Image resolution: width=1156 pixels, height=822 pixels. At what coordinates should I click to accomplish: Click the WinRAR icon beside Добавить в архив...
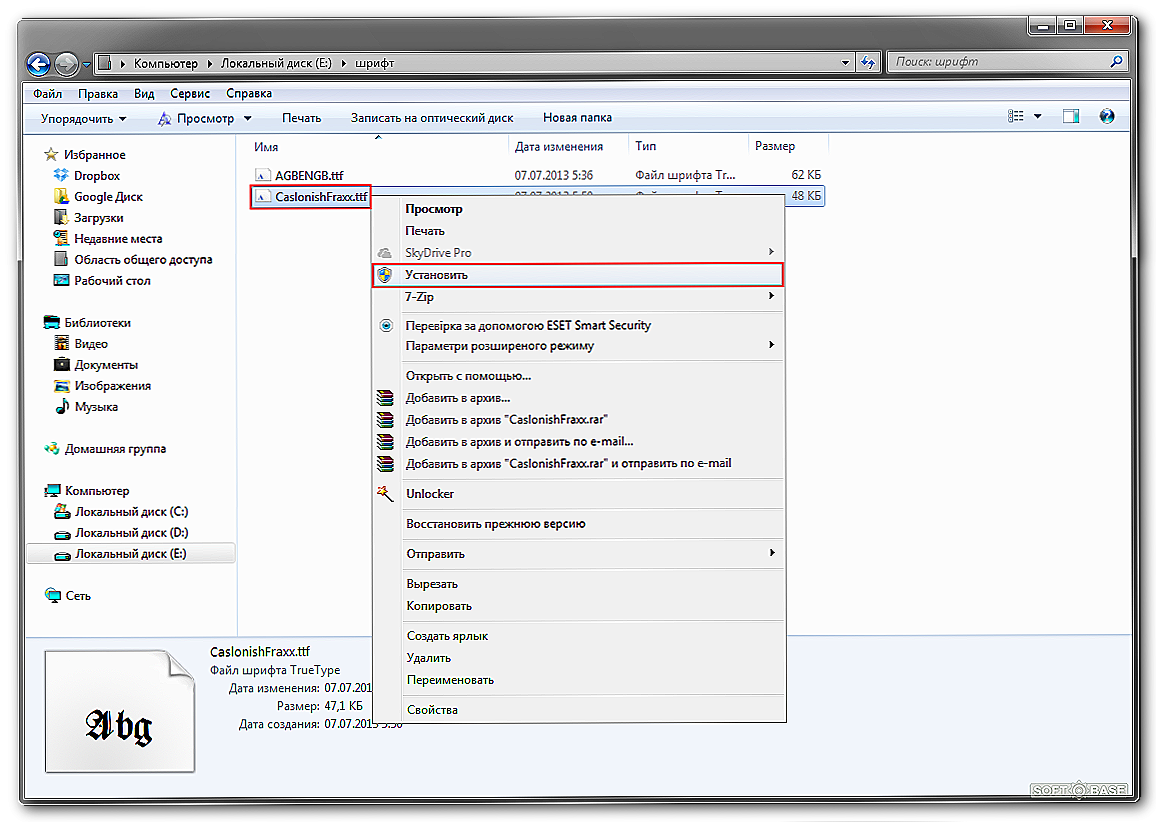pos(386,397)
